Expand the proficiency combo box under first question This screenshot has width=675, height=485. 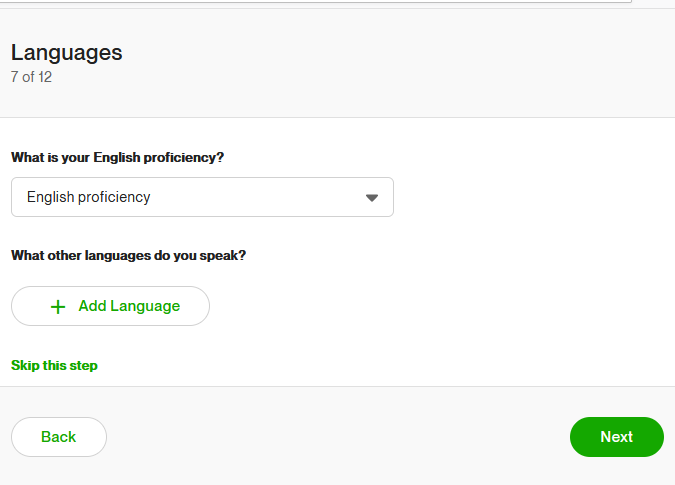(202, 197)
